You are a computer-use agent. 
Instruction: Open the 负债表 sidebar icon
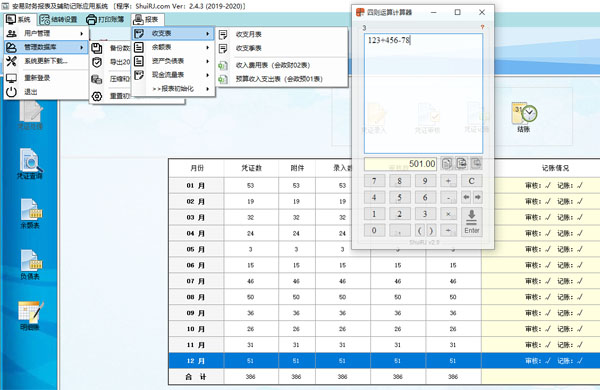pyautogui.click(x=30, y=264)
